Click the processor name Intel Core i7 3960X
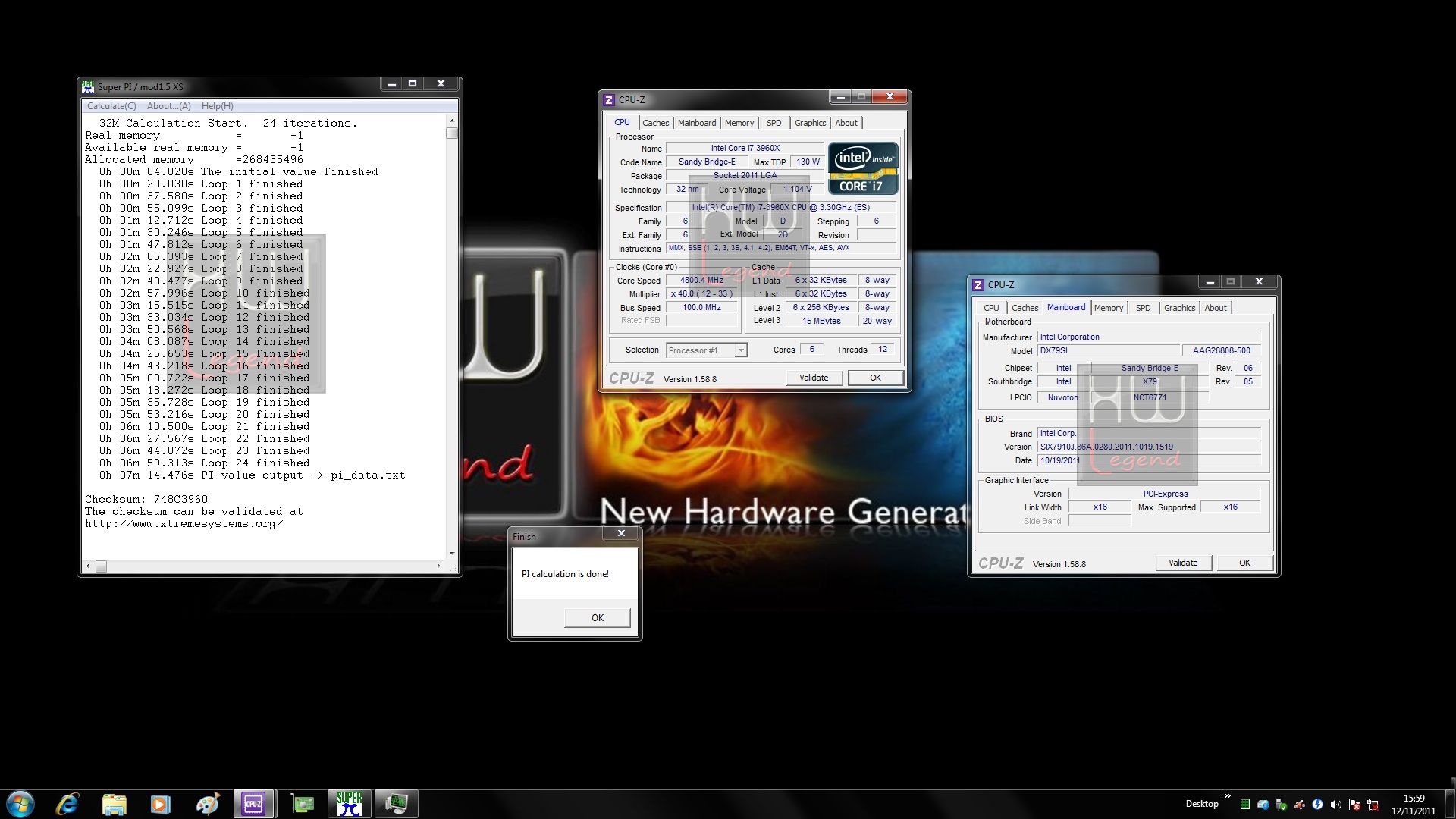The image size is (1456, 819). (x=745, y=149)
